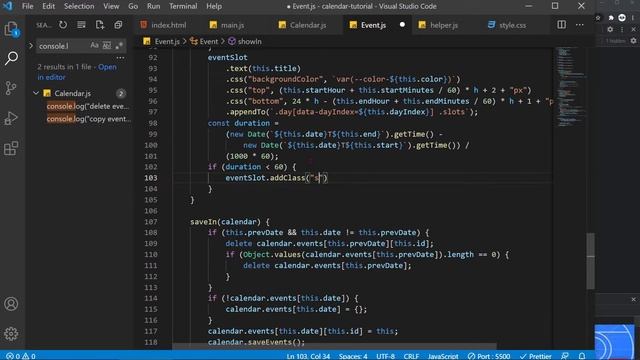This screenshot has height=360, width=640.
Task: Collapse all search results icon
Action: pos(118,25)
